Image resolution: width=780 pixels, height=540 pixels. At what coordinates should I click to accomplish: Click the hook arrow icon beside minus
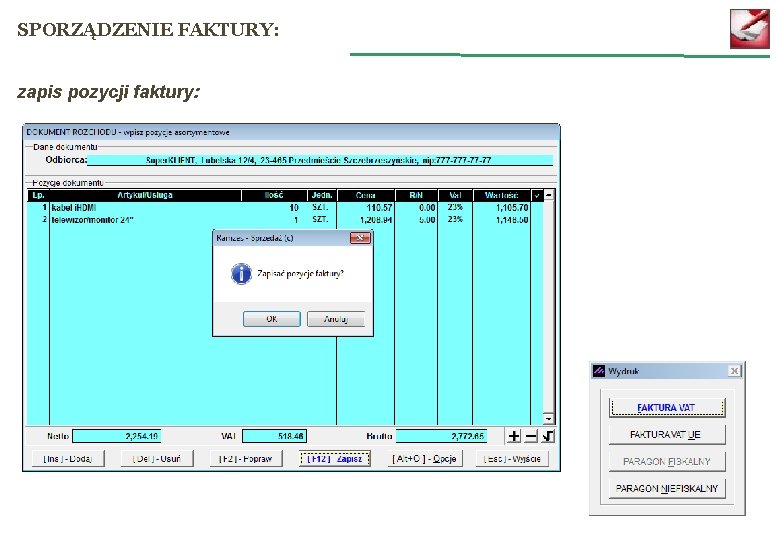tap(548, 436)
